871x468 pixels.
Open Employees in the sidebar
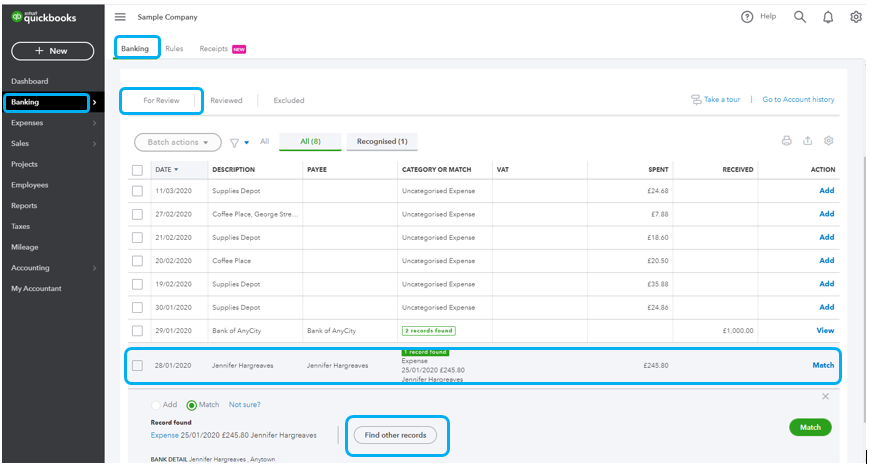pyautogui.click(x=29, y=185)
